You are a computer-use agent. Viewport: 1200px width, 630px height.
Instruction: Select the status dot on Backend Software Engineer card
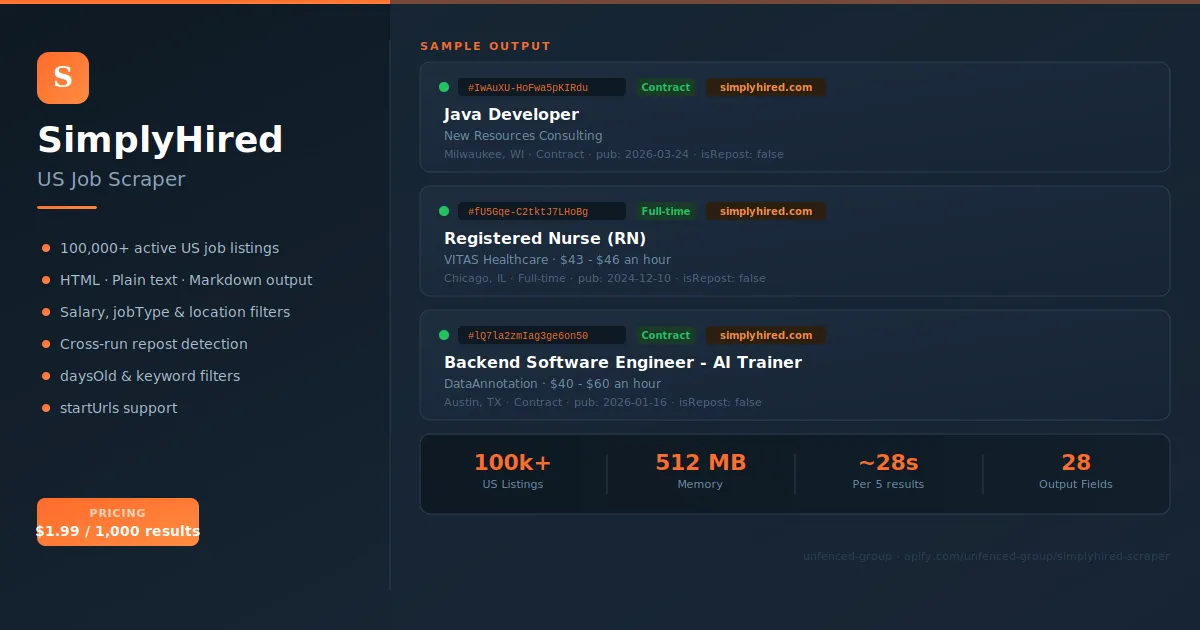(x=444, y=335)
